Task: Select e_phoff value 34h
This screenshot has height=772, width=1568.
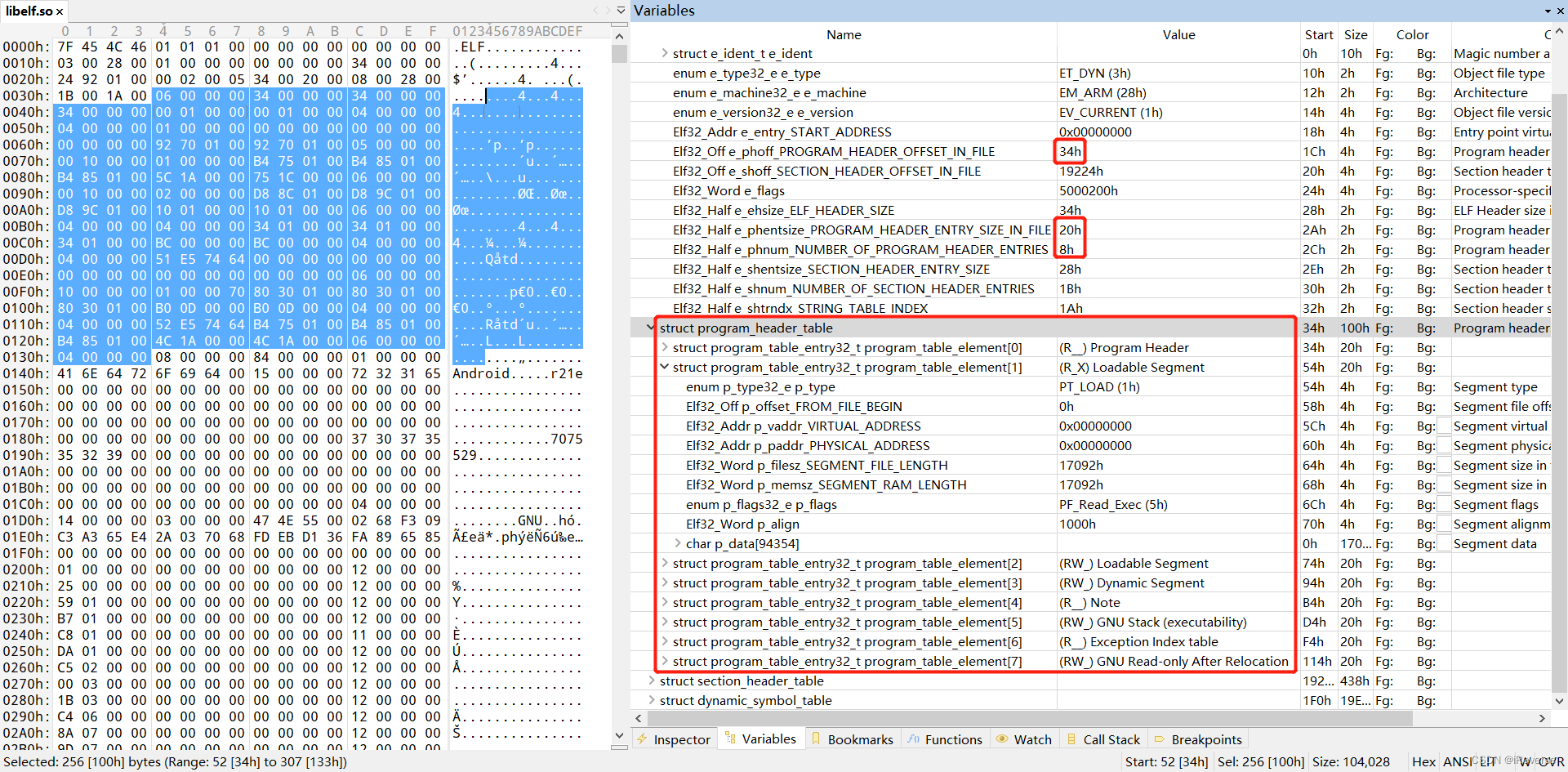Action: click(x=1070, y=151)
